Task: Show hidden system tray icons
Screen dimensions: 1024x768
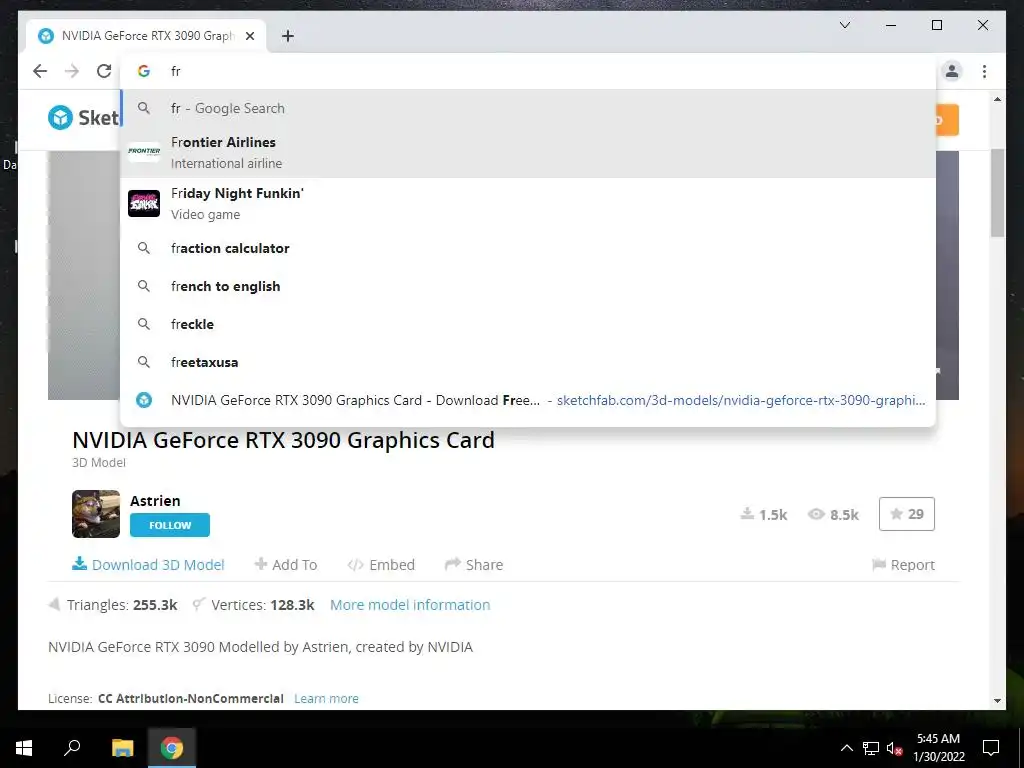Action: (846, 748)
